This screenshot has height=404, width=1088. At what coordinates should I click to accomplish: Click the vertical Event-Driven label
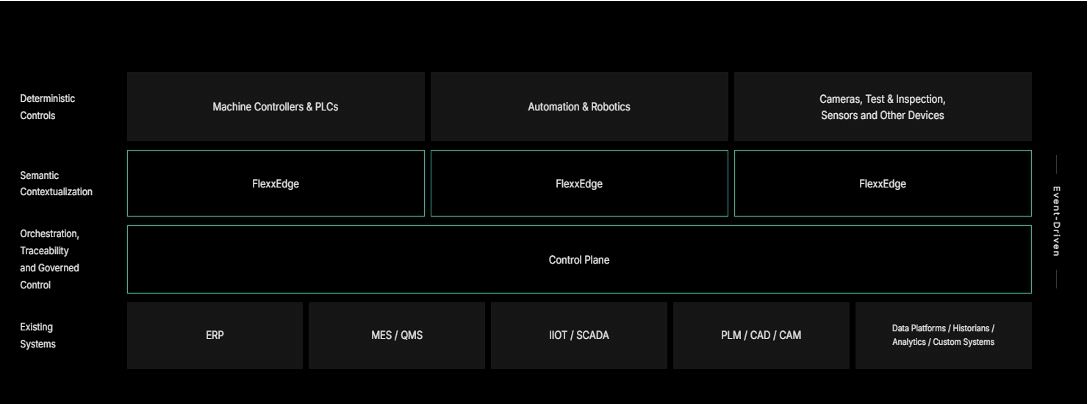(1056, 221)
